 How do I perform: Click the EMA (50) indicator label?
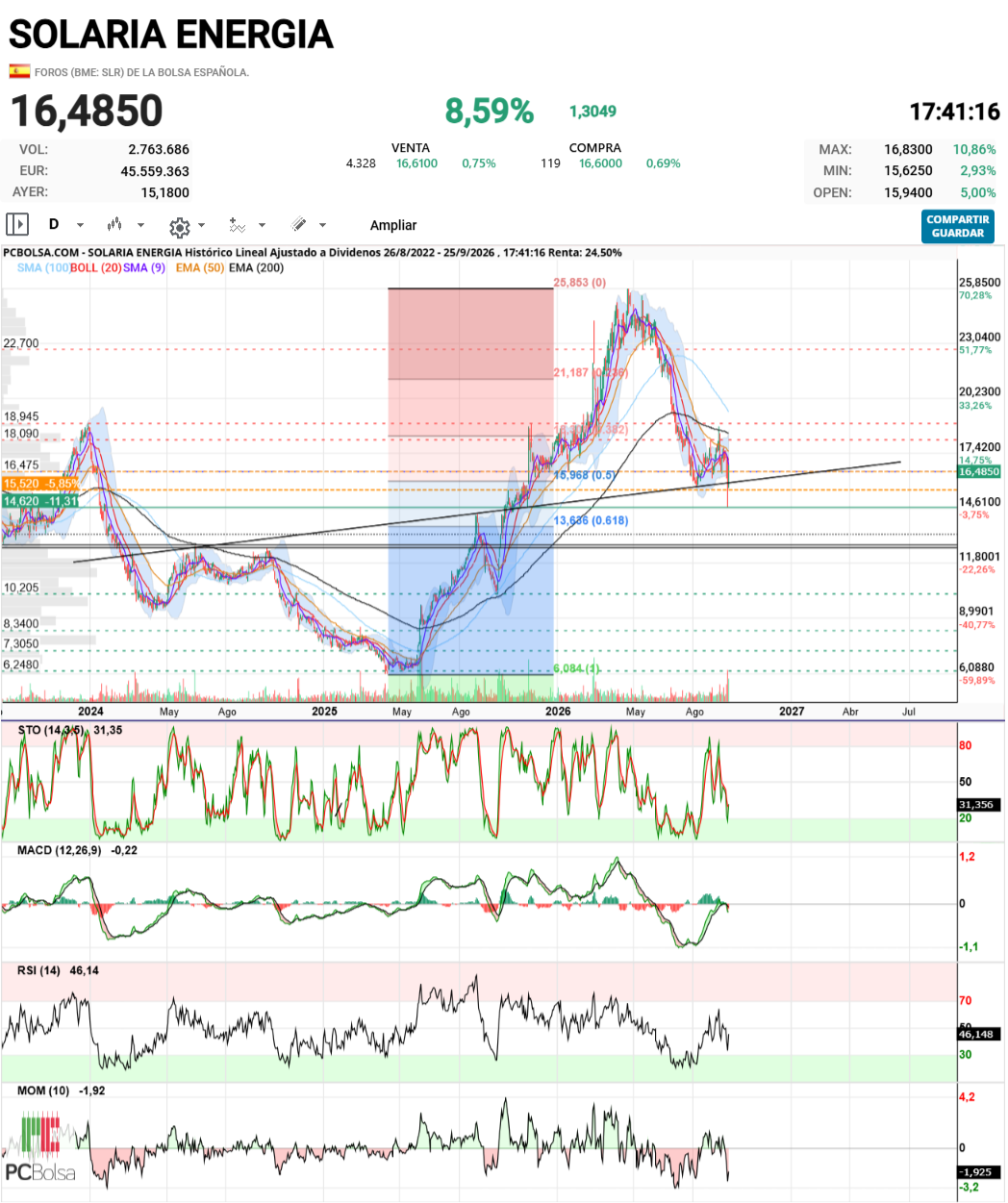point(200,267)
